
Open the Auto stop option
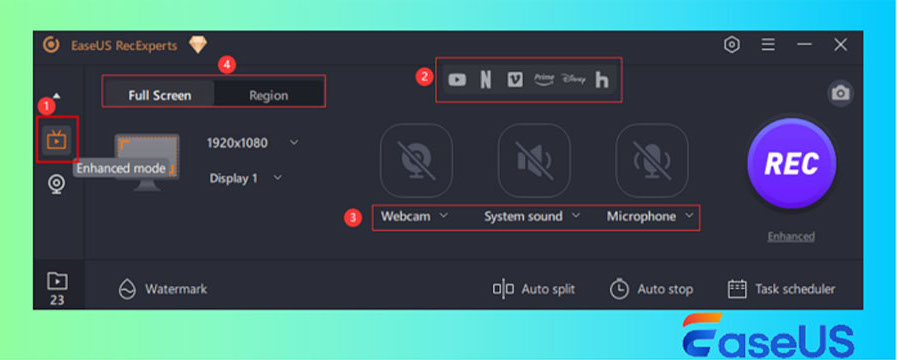pyautogui.click(x=651, y=289)
